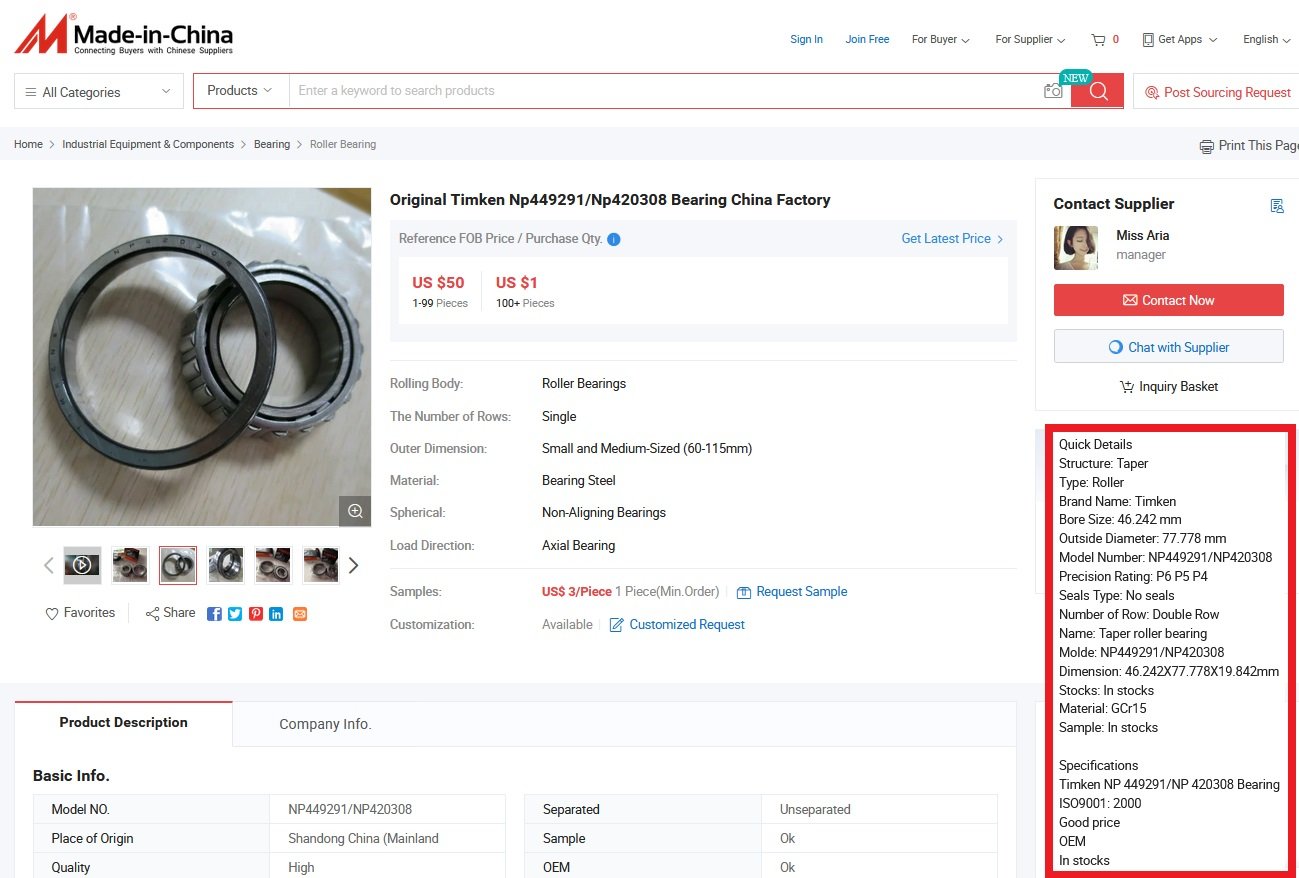Play the product video thumbnail
The height and width of the screenshot is (878, 1299).
83,565
